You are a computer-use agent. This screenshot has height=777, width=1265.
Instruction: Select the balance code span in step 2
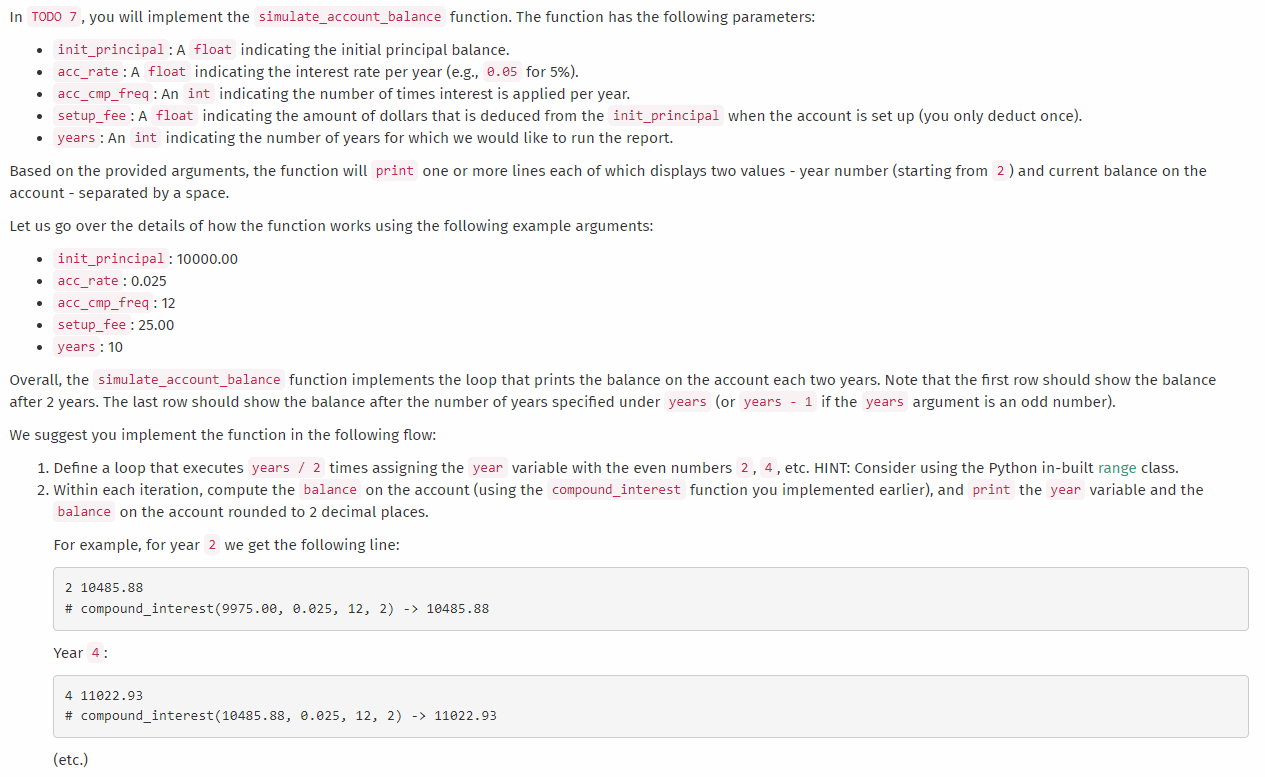[330, 489]
